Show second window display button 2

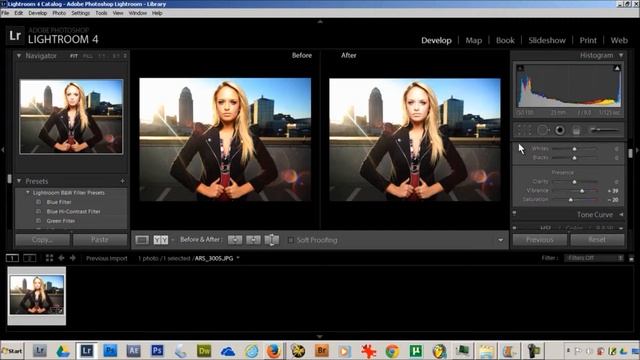pyautogui.click(x=29, y=258)
